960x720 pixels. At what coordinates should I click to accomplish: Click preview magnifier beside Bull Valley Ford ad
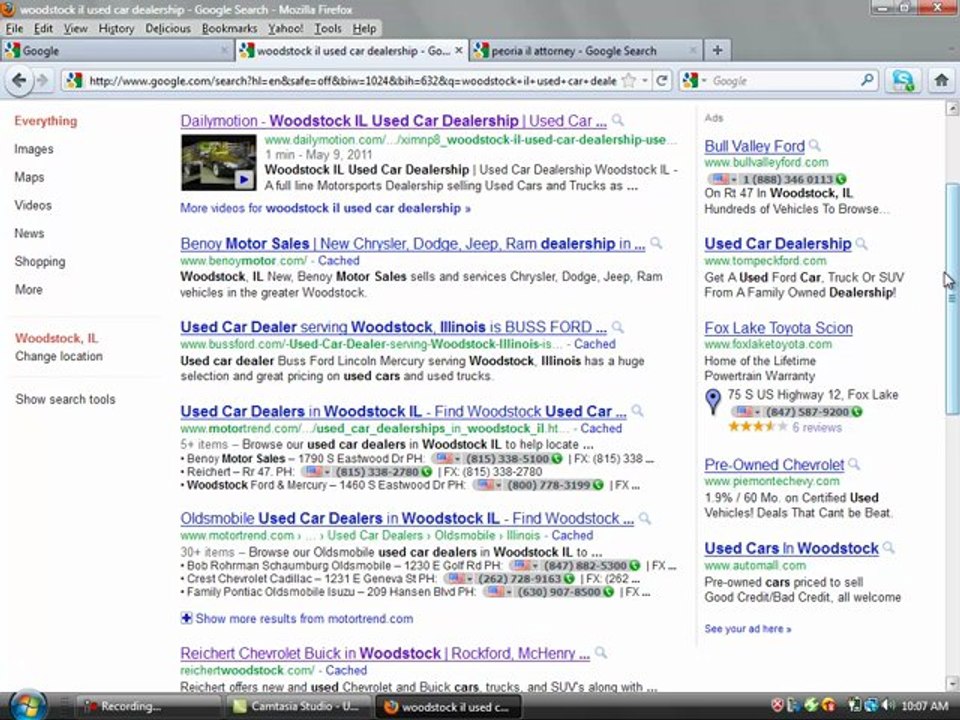click(x=814, y=146)
